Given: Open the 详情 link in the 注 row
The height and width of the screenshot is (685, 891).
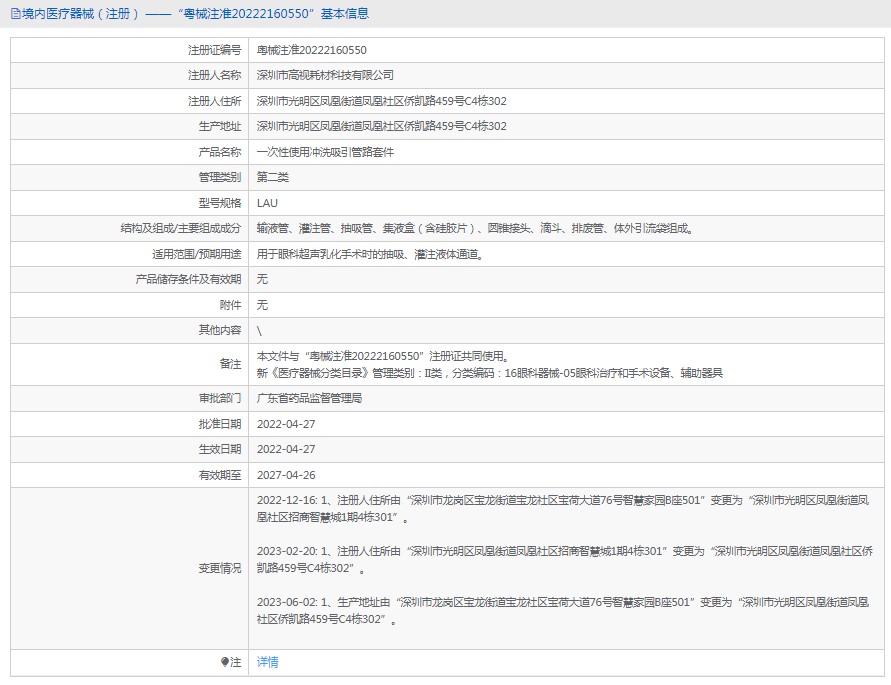Looking at the screenshot, I should pos(267,662).
